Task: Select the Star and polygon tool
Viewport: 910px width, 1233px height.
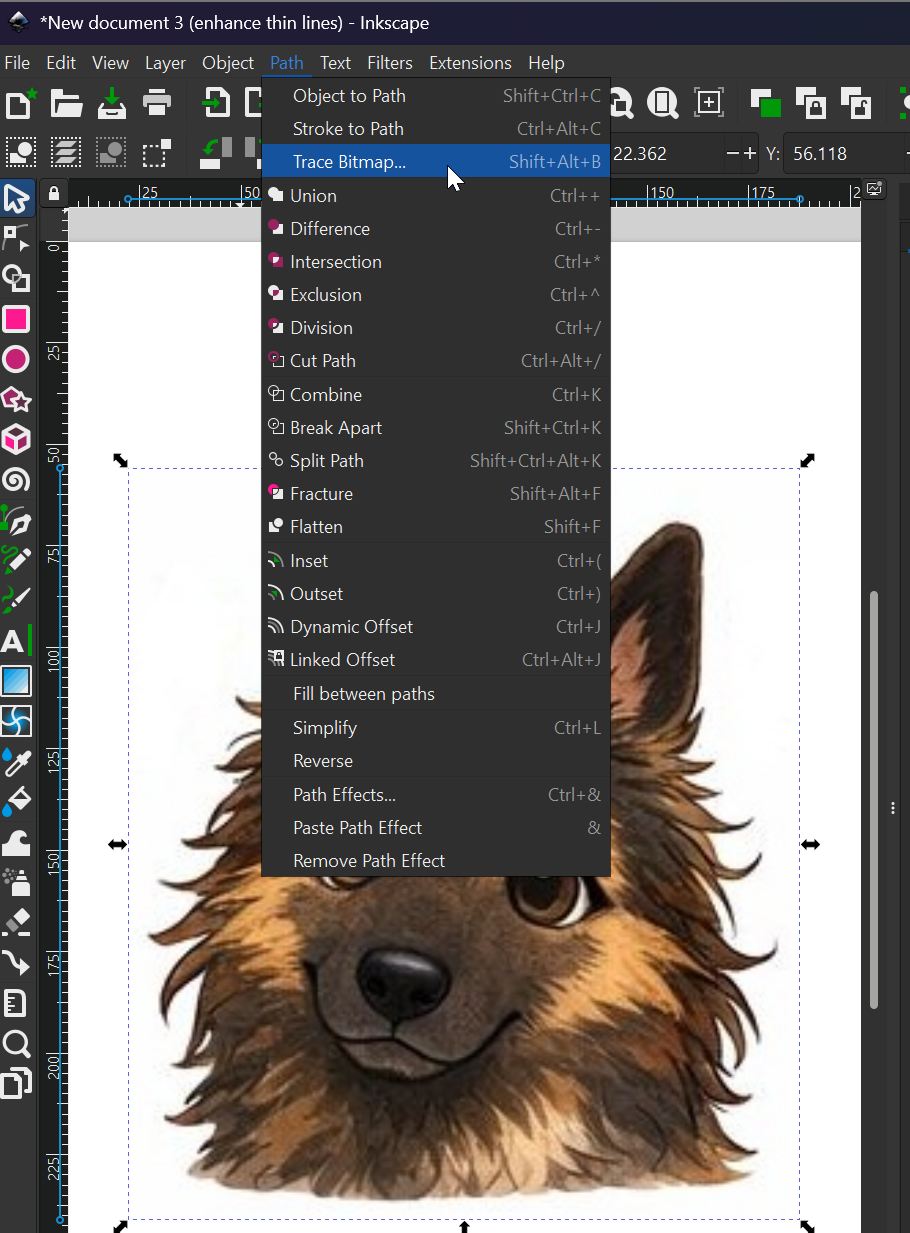Action: [17, 399]
